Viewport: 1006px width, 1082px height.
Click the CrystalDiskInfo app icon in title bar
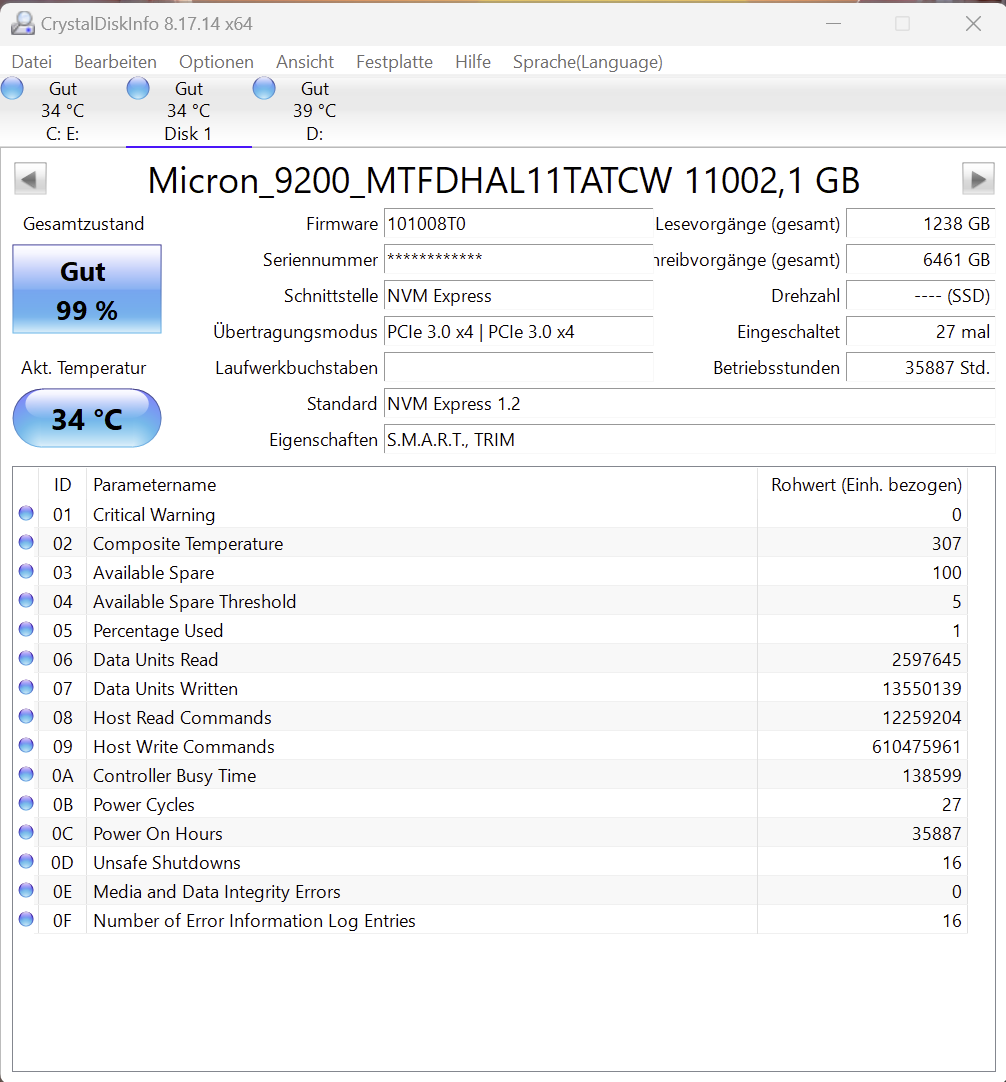23,23
